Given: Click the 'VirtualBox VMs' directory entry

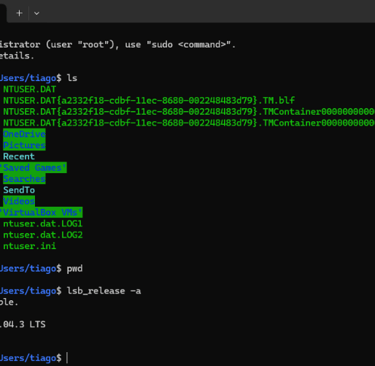Looking at the screenshot, I should (41, 212).
